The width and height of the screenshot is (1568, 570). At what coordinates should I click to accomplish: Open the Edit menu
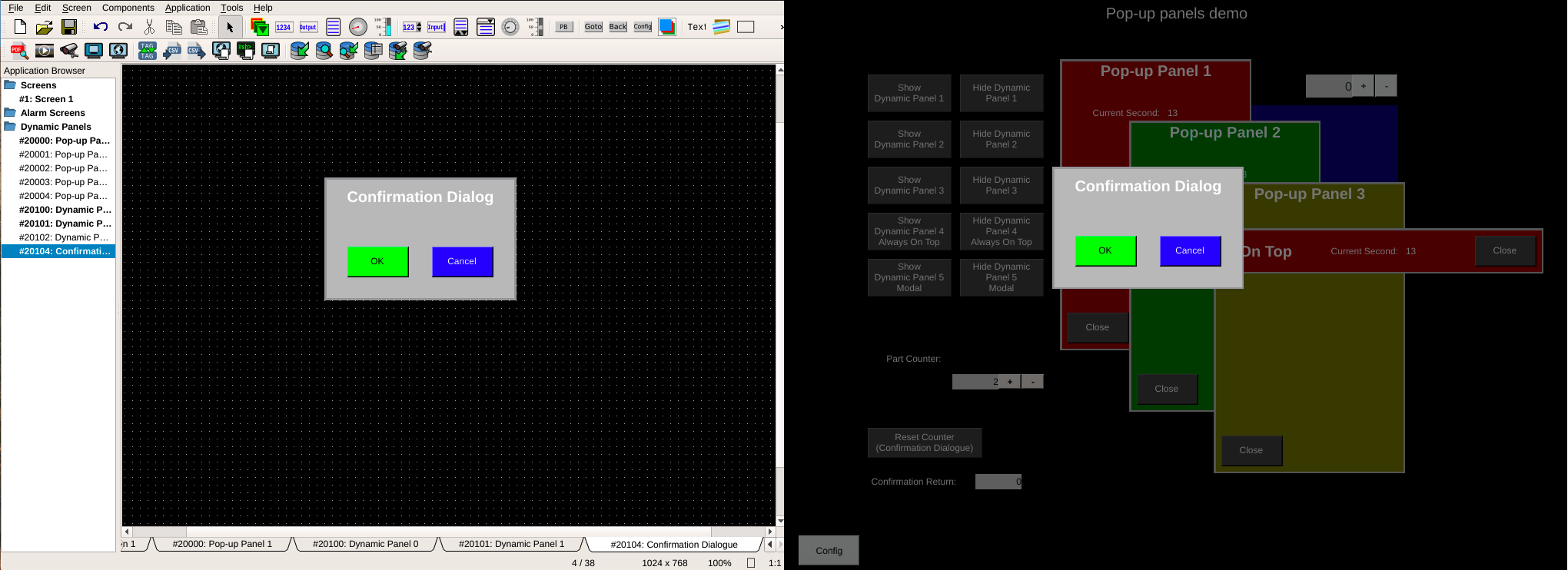43,8
